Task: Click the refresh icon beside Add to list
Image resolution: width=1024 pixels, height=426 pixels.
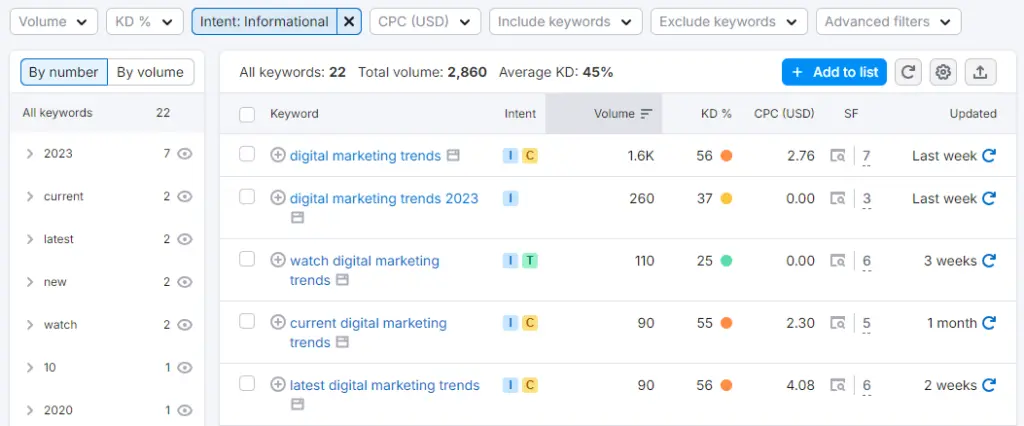Action: (908, 72)
